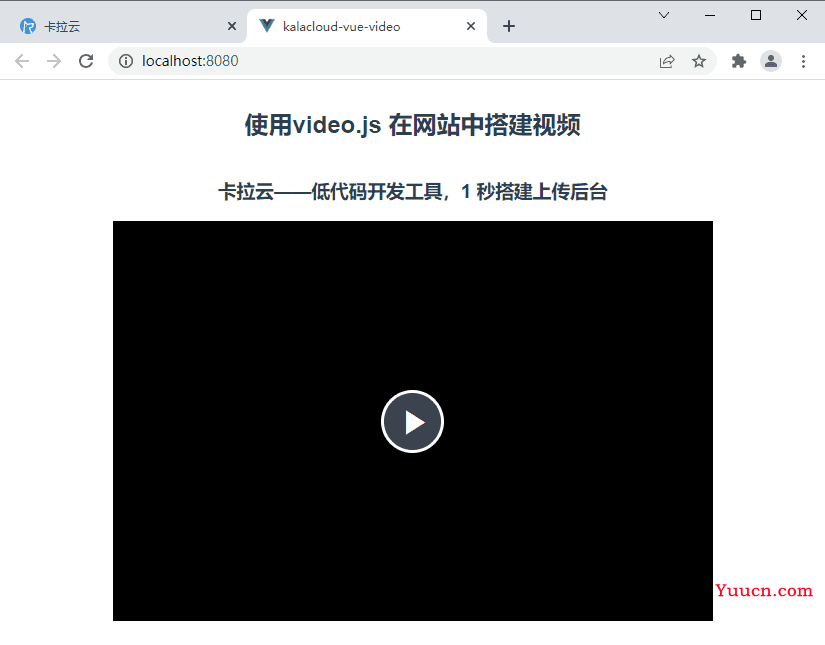Click the Vue favicon on kalacloud tab
The image size is (825, 645).
(267, 26)
